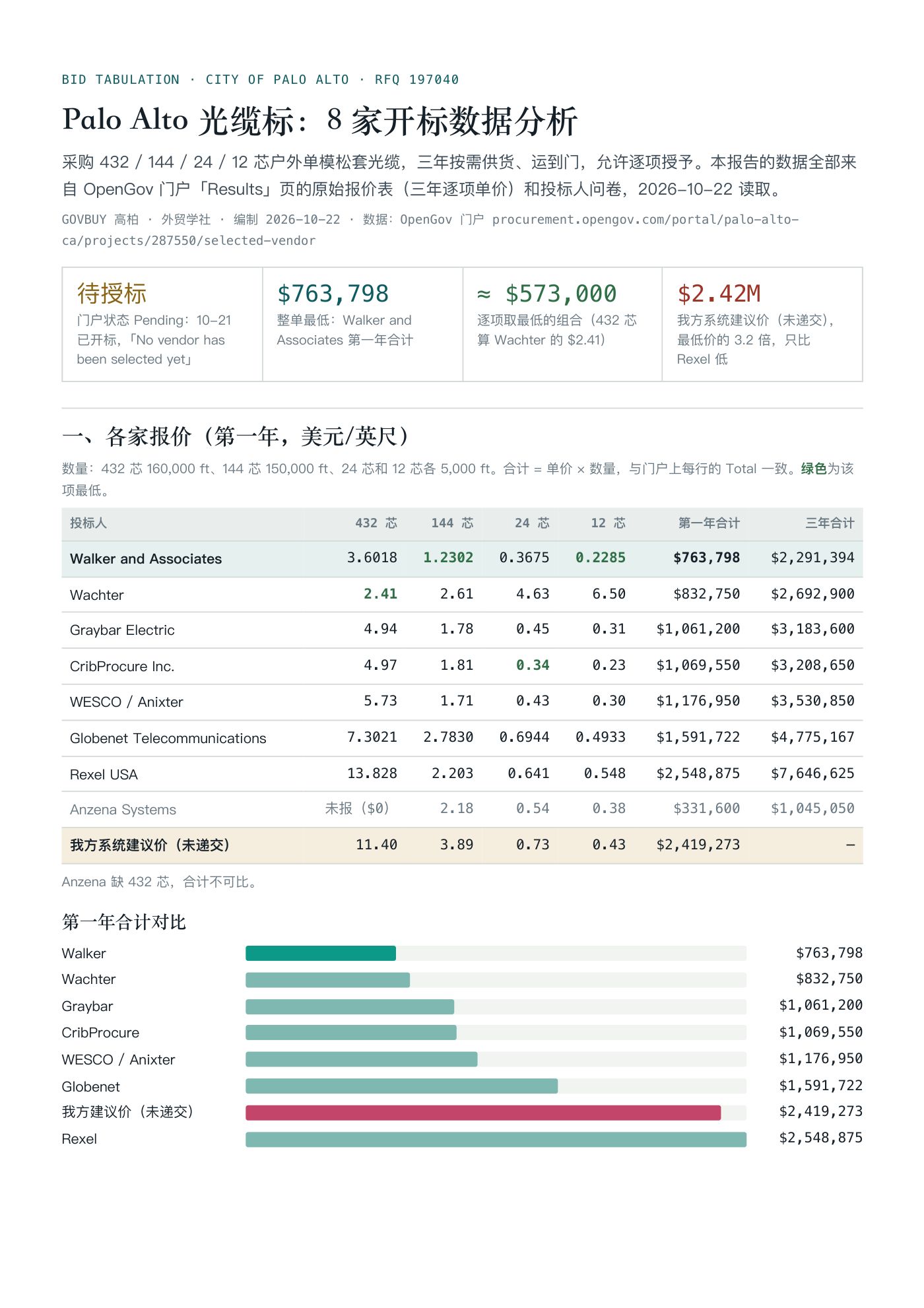The image size is (924, 1308).
Task: Click the Rexel bar in the chart
Action: 496,1140
